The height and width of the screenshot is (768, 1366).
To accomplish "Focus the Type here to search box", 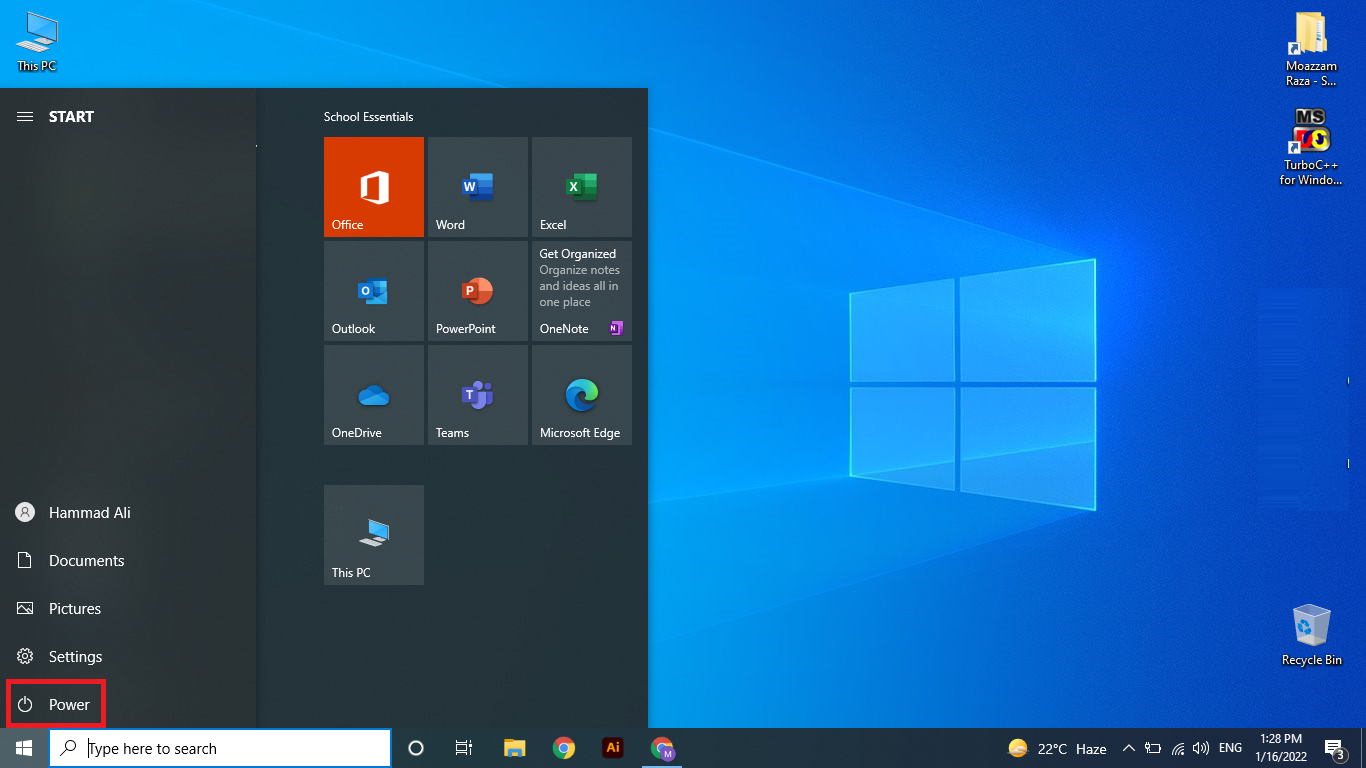I will [x=220, y=748].
